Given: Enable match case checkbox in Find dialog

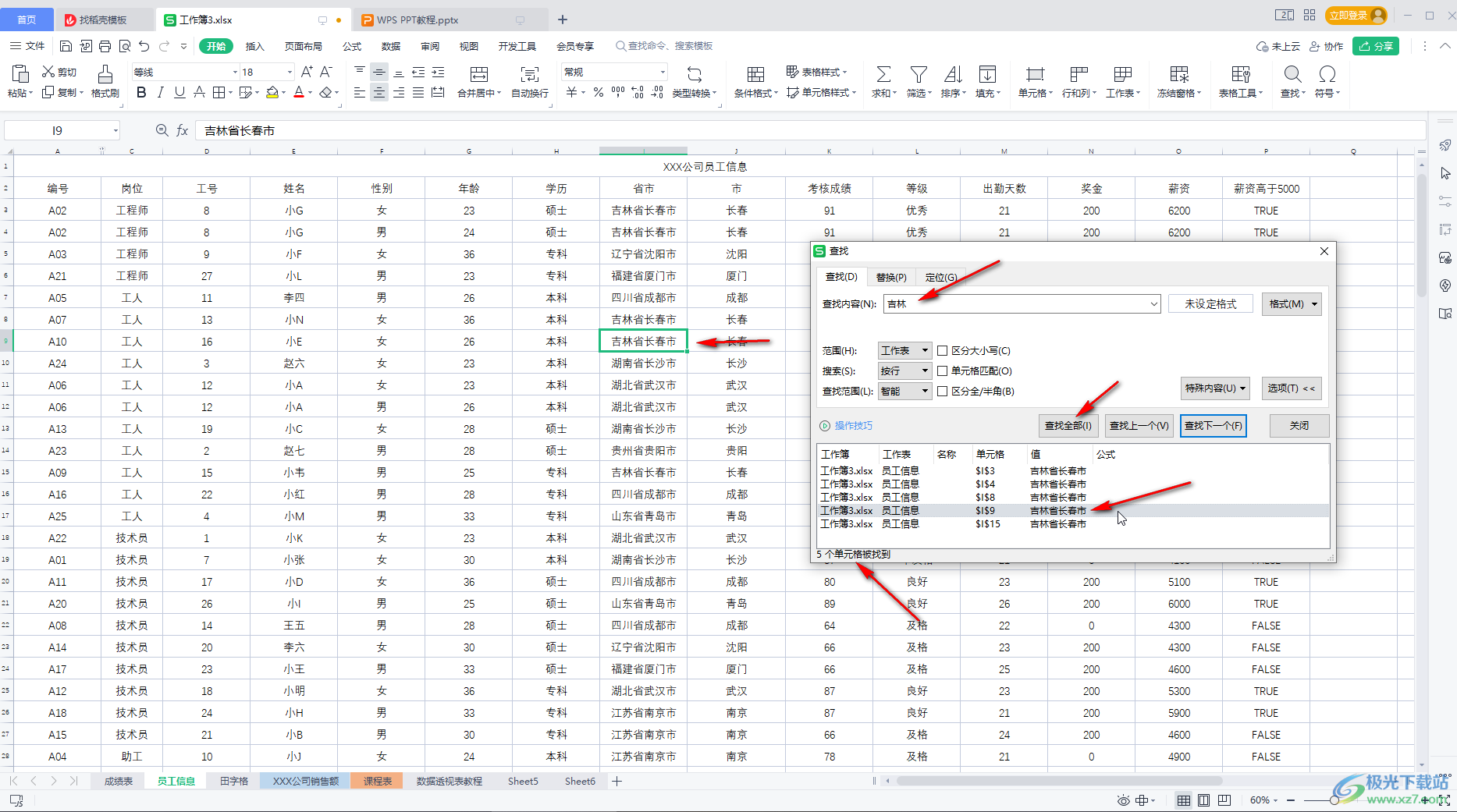Looking at the screenshot, I should (942, 351).
